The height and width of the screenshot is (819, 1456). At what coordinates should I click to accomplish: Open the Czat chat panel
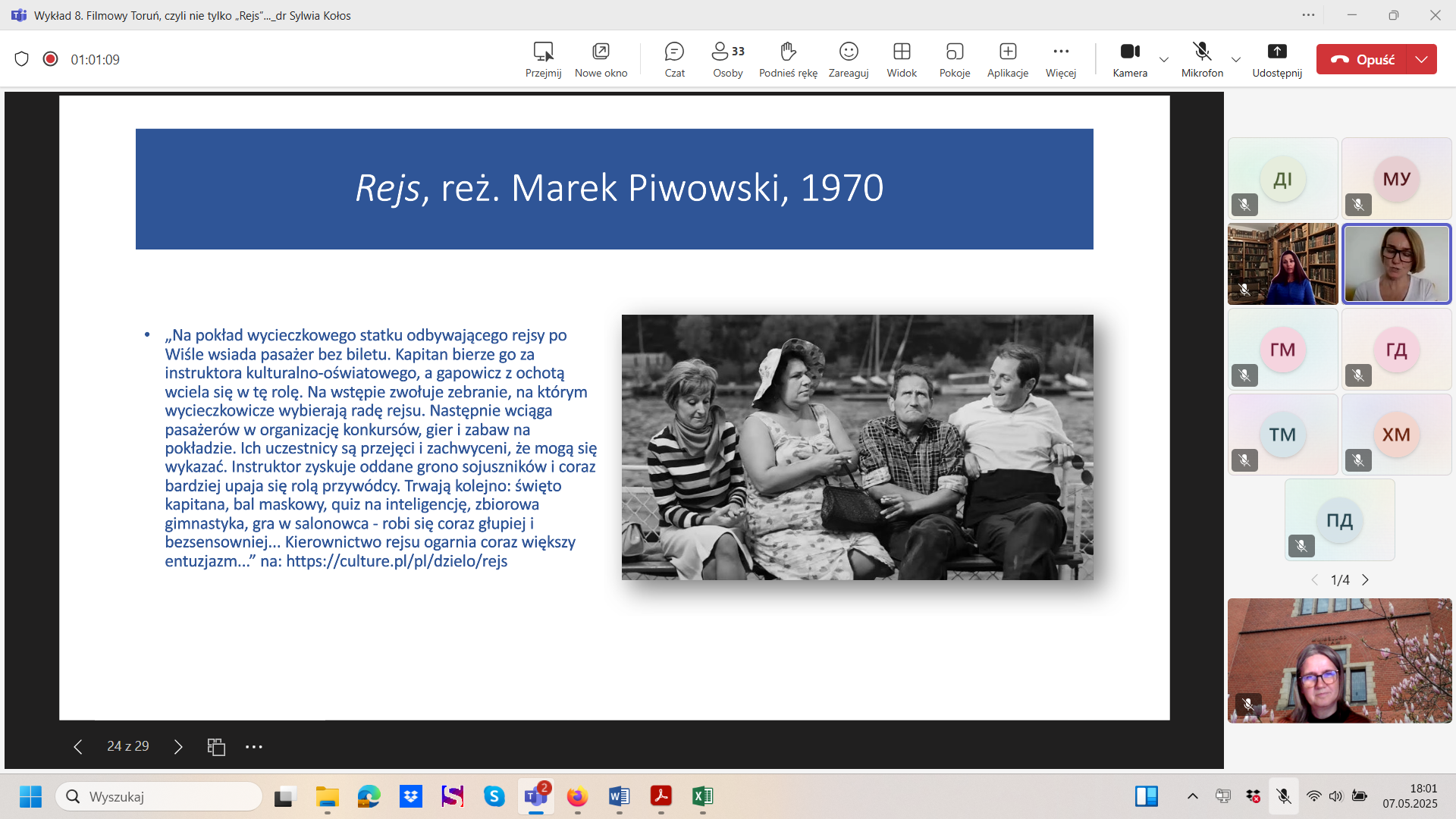click(x=674, y=59)
